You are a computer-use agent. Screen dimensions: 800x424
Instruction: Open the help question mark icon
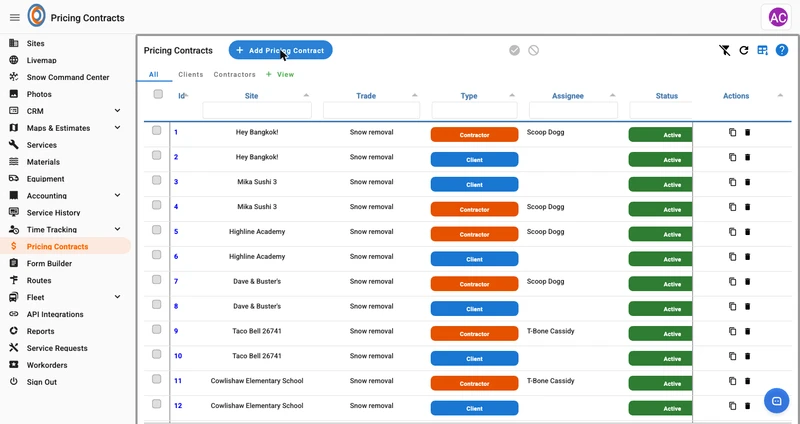(782, 50)
